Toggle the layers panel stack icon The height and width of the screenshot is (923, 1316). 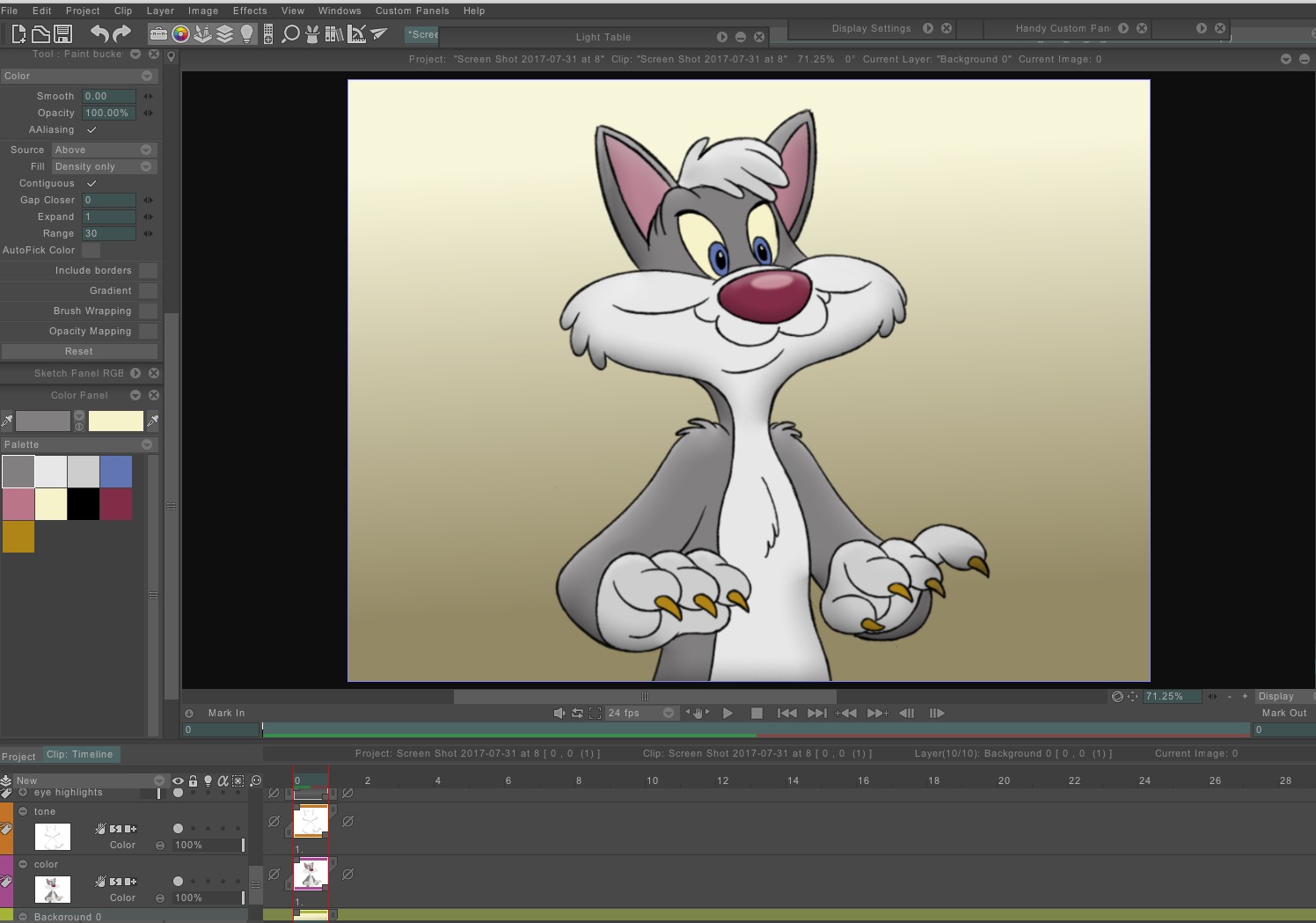pyautogui.click(x=224, y=33)
